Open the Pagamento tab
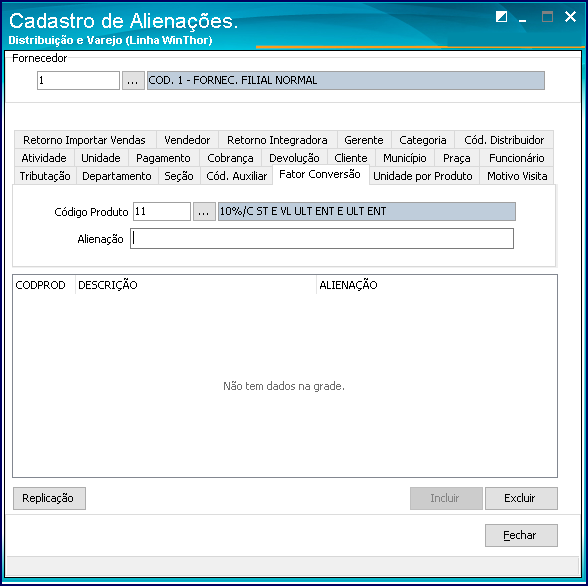This screenshot has width=588, height=586. coord(163,158)
